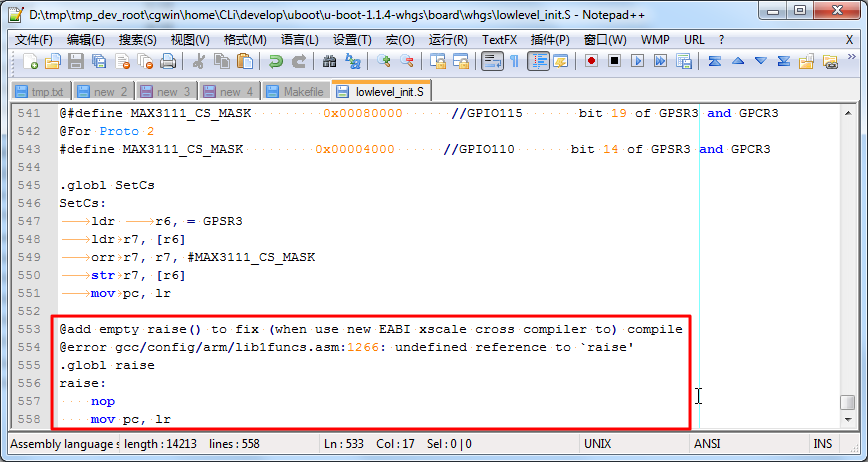Switch to the Makefile tab
This screenshot has width=868, height=462.
295,92
